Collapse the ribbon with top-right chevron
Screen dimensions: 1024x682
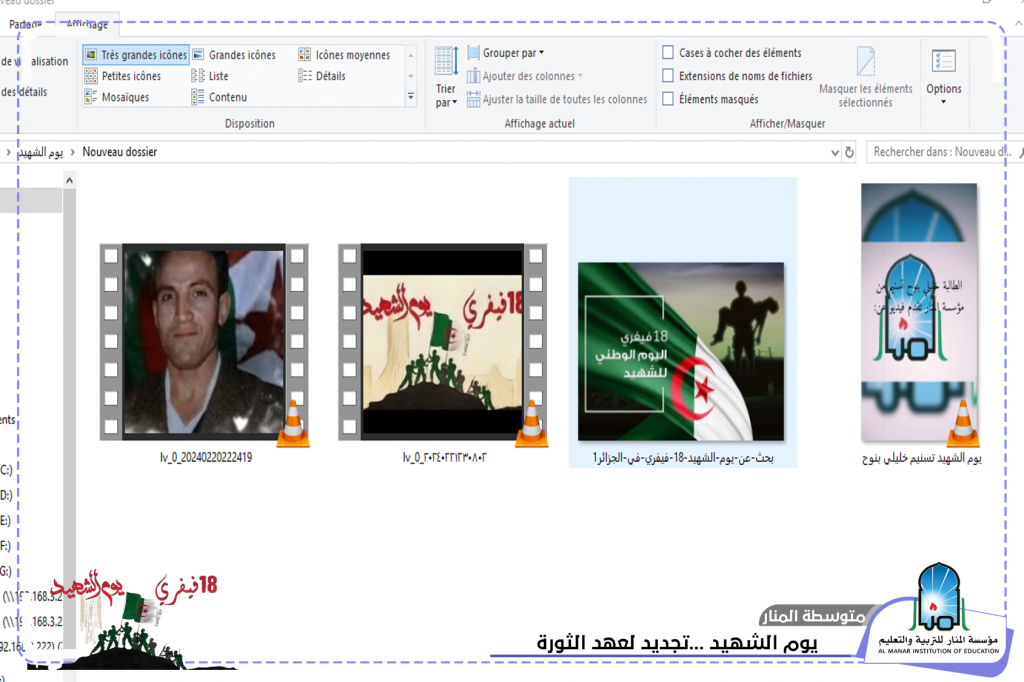coord(1018,23)
